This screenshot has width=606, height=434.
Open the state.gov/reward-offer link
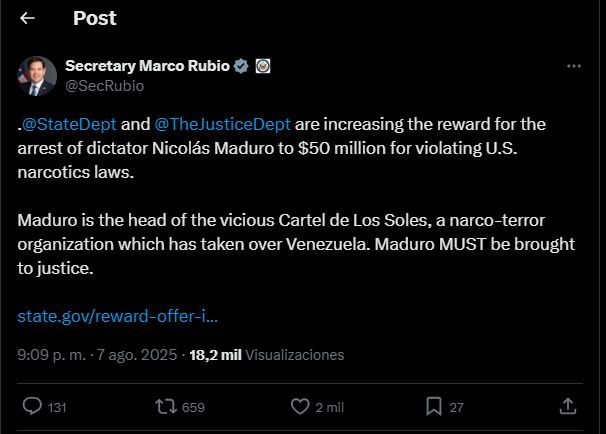click(x=118, y=317)
